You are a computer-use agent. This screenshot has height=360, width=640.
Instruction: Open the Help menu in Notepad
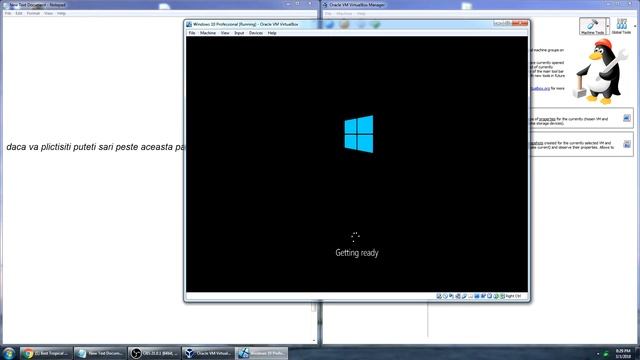pyautogui.click(x=61, y=13)
